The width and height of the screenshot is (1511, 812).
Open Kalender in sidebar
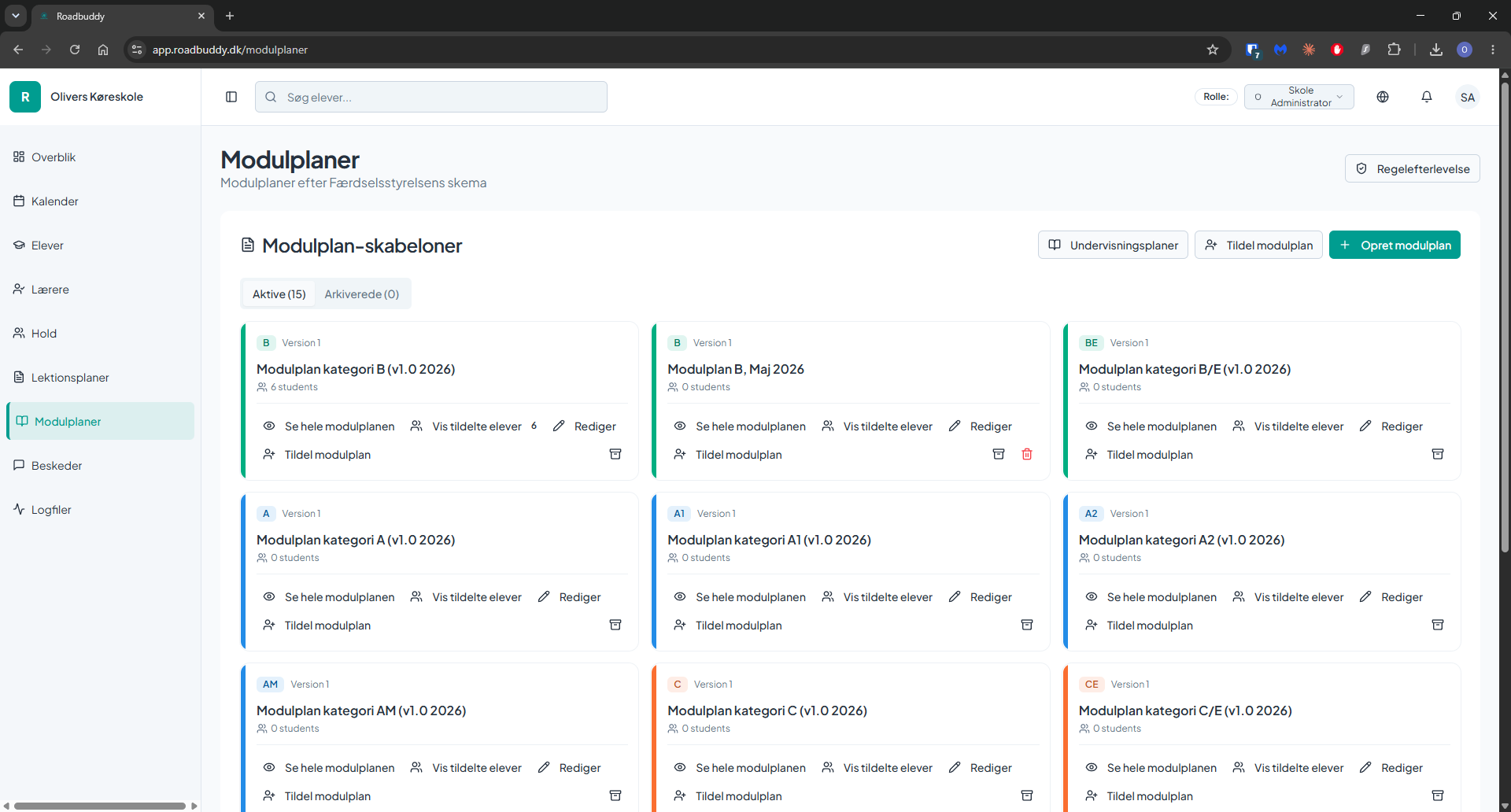click(x=101, y=201)
